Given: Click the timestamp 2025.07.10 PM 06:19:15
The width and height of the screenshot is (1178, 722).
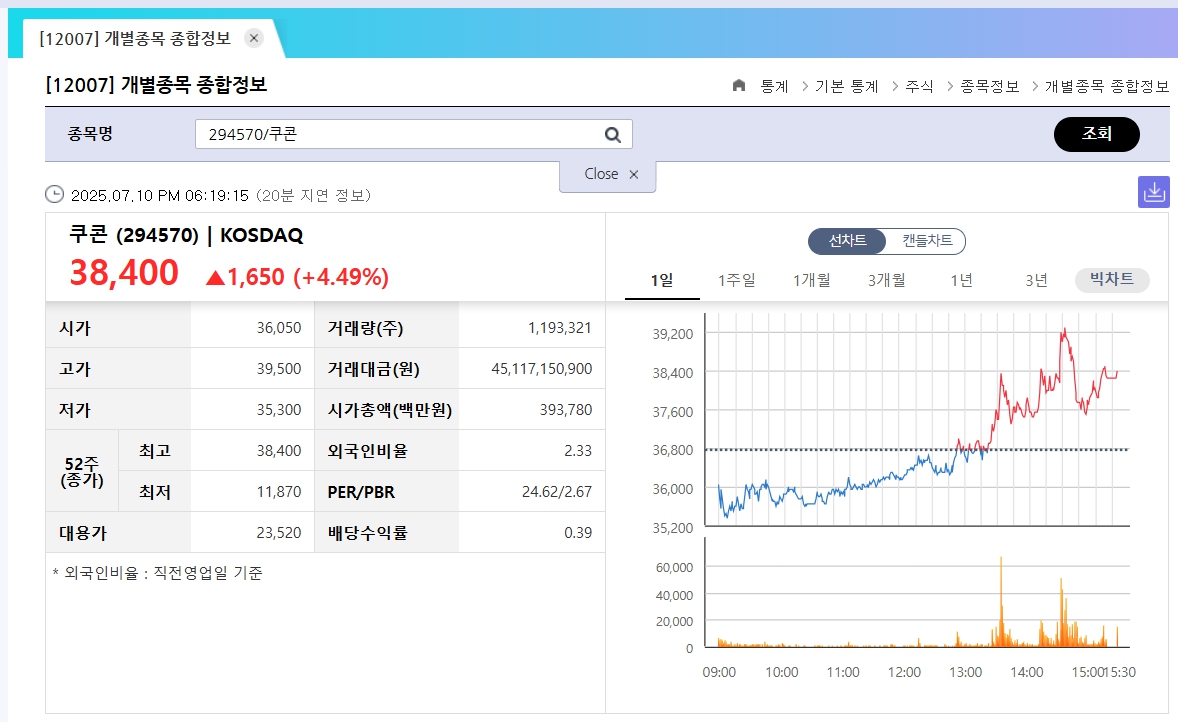Looking at the screenshot, I should 159,195.
